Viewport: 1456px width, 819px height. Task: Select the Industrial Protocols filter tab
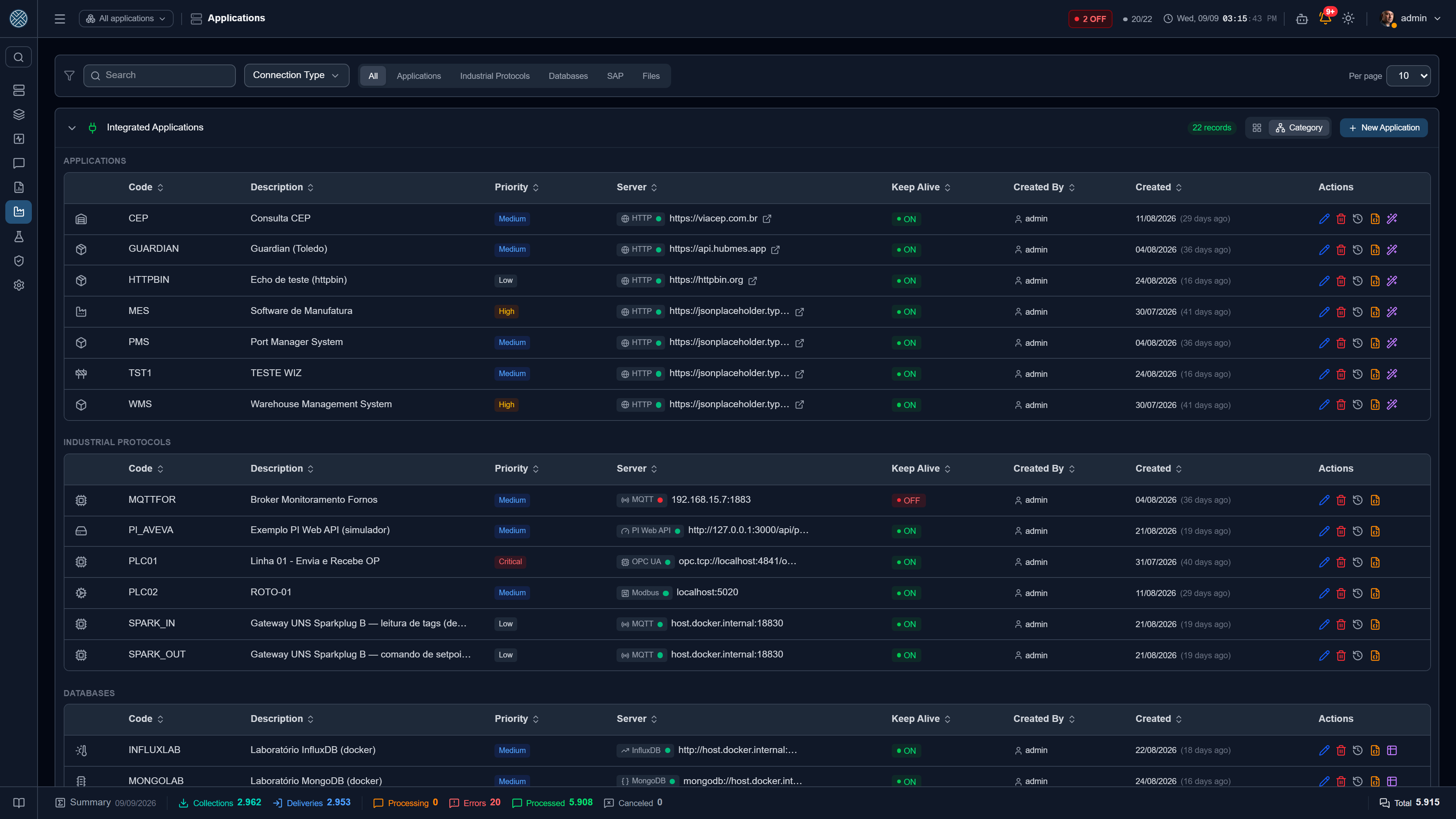(494, 76)
